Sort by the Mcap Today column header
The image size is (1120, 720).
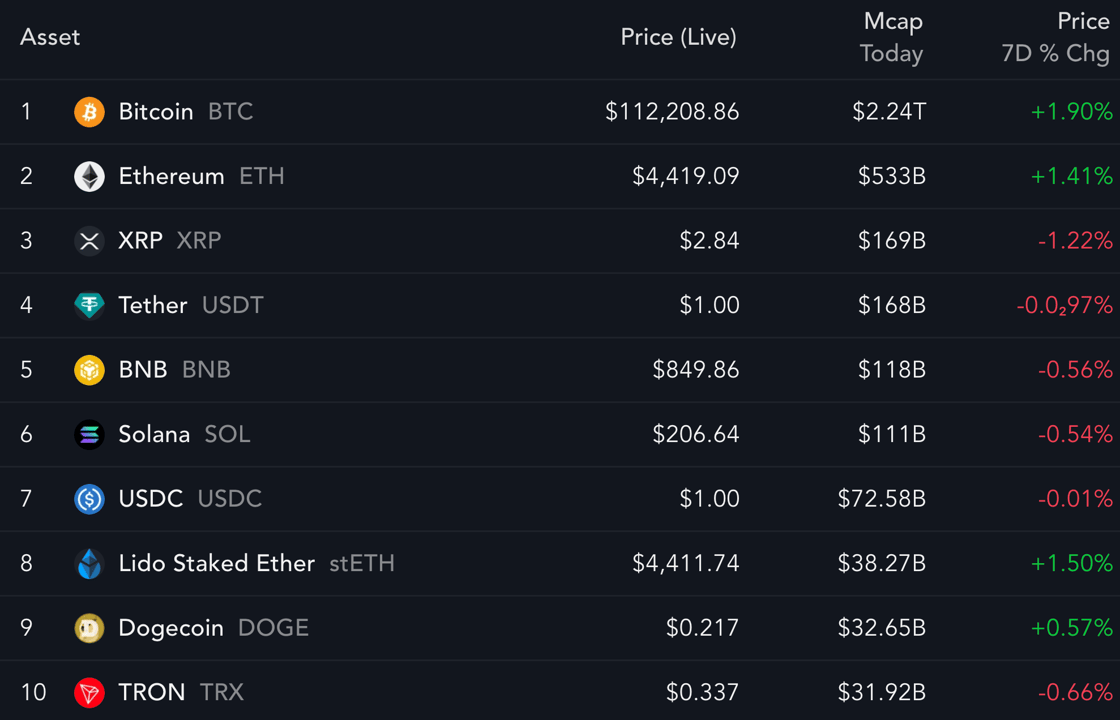892,37
